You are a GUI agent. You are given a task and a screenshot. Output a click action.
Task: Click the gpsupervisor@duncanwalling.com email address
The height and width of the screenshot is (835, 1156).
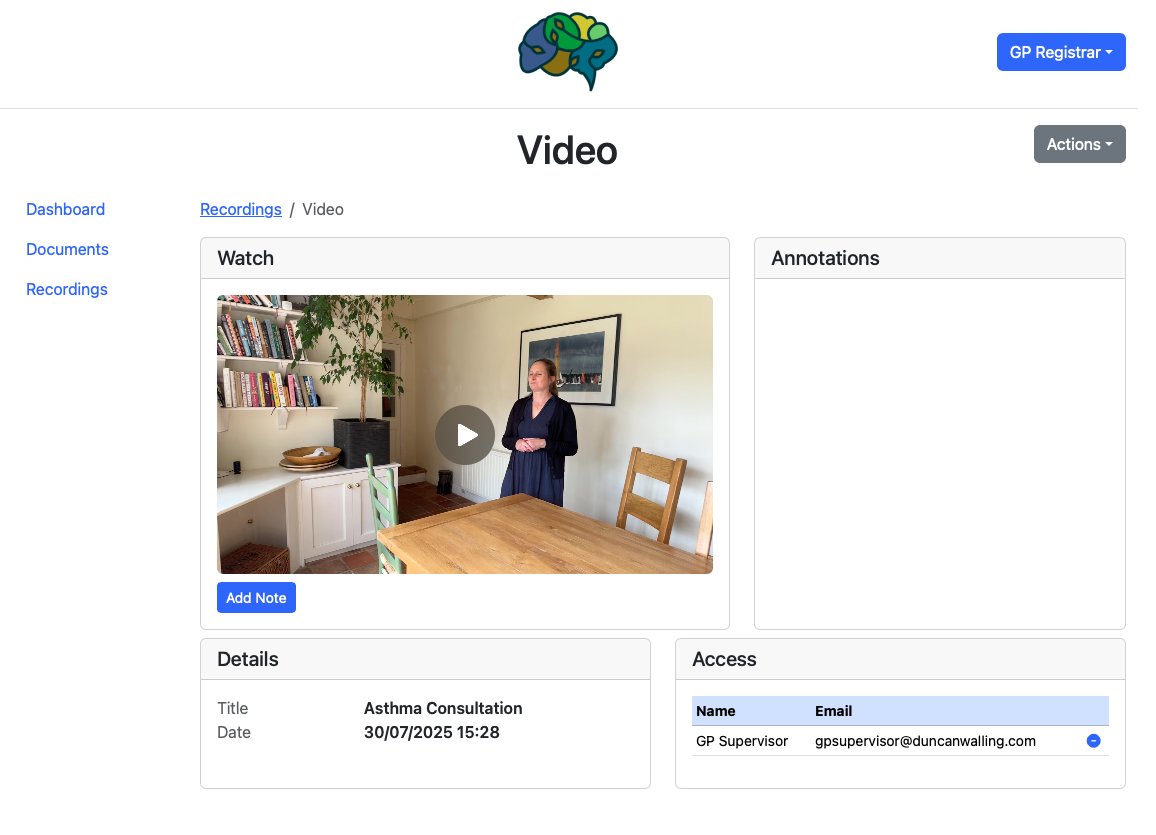point(925,741)
